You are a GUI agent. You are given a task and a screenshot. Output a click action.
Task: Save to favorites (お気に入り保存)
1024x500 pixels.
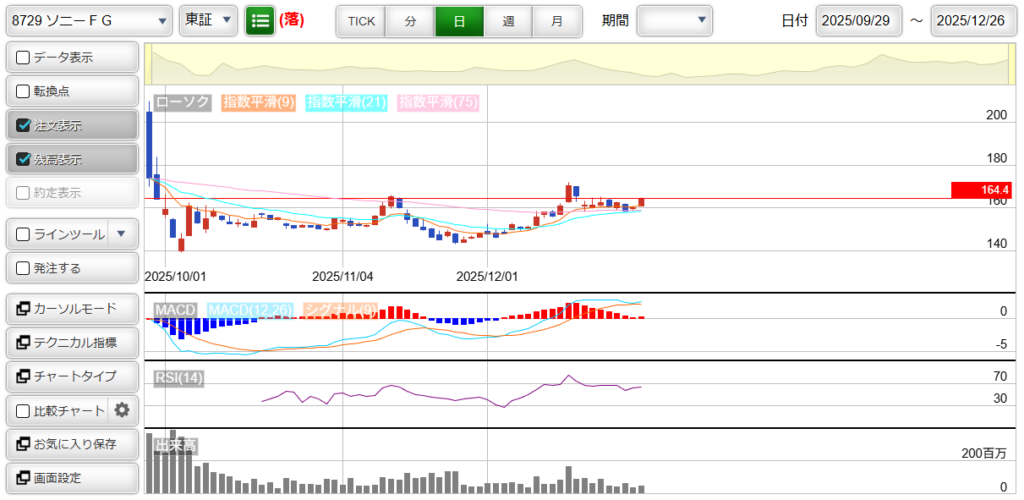(x=71, y=444)
